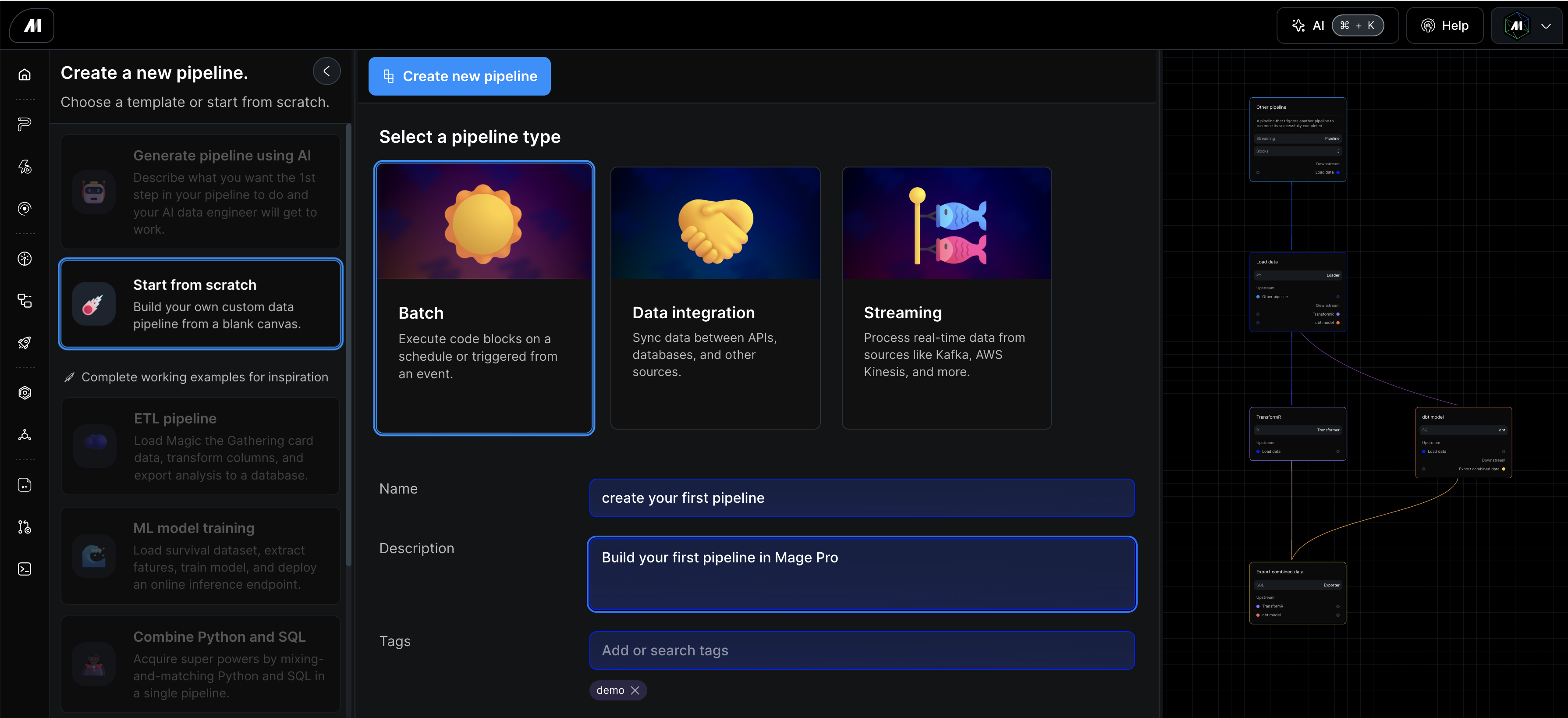Open the Home icon in sidebar
The image size is (1568, 718).
point(25,74)
